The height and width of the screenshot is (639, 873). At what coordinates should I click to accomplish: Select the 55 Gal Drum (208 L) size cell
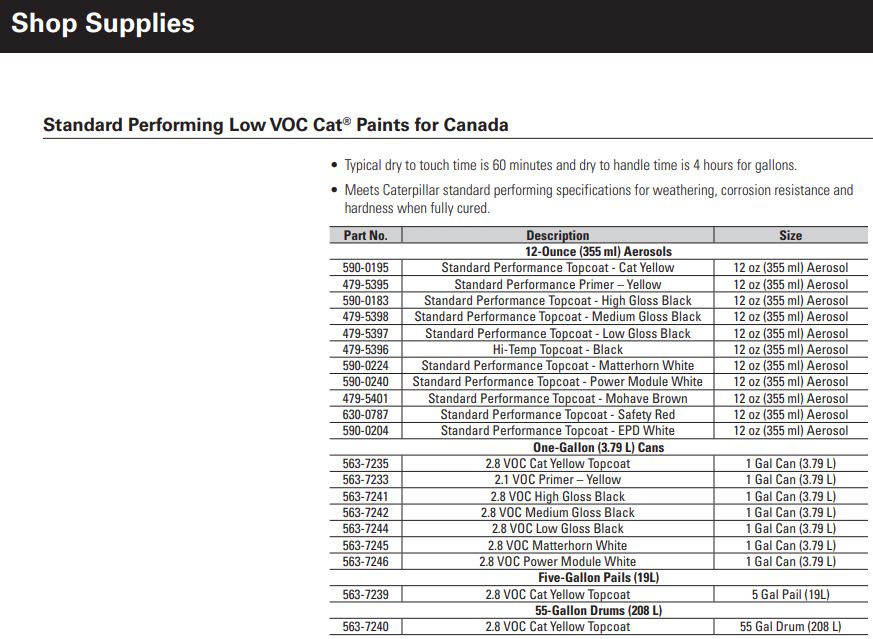pos(790,627)
